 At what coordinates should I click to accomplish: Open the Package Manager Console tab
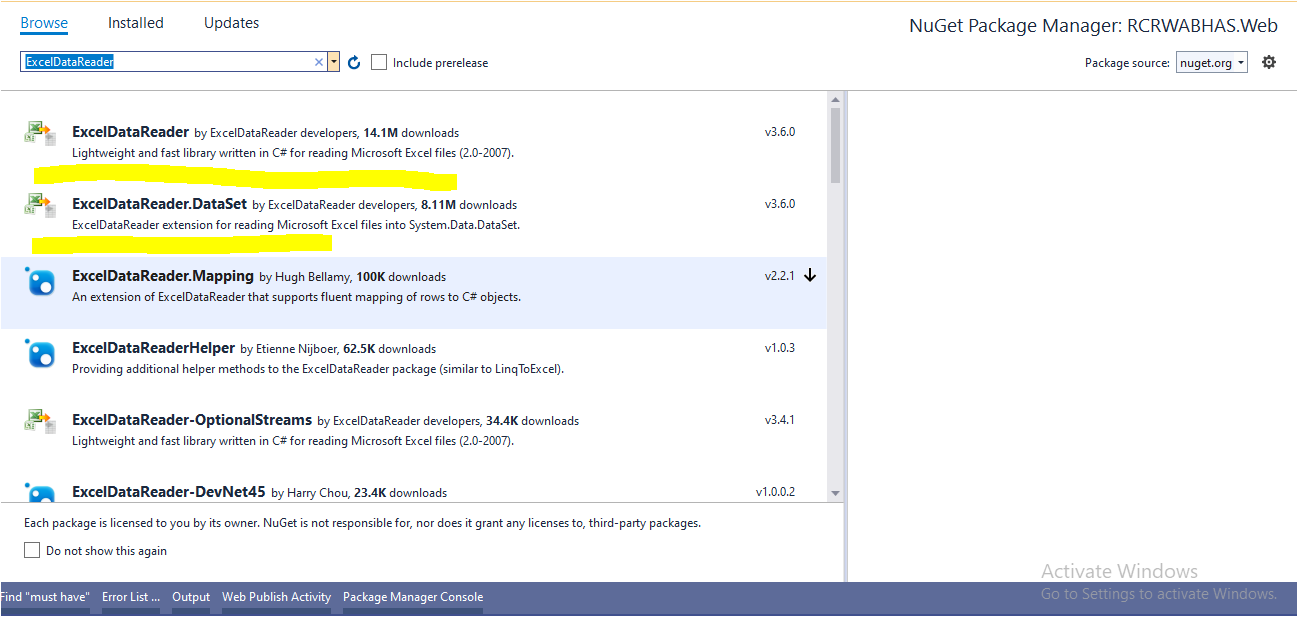(x=413, y=597)
